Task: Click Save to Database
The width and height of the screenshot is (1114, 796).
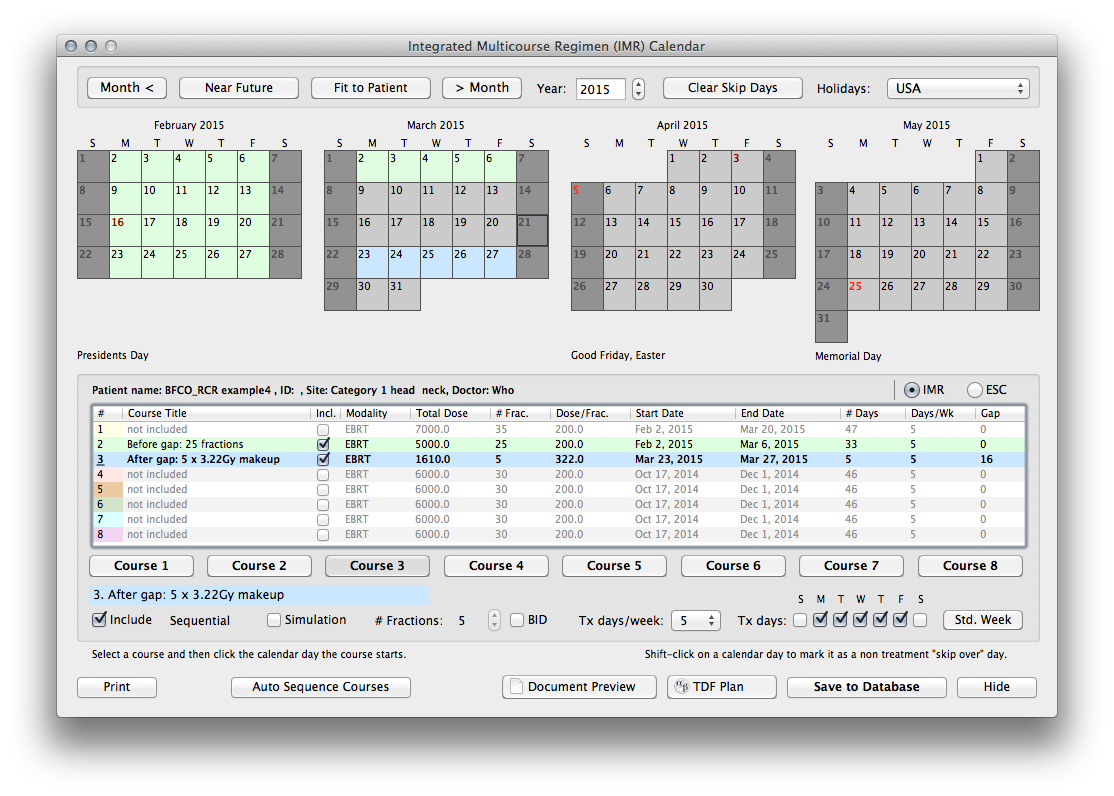Action: point(866,687)
